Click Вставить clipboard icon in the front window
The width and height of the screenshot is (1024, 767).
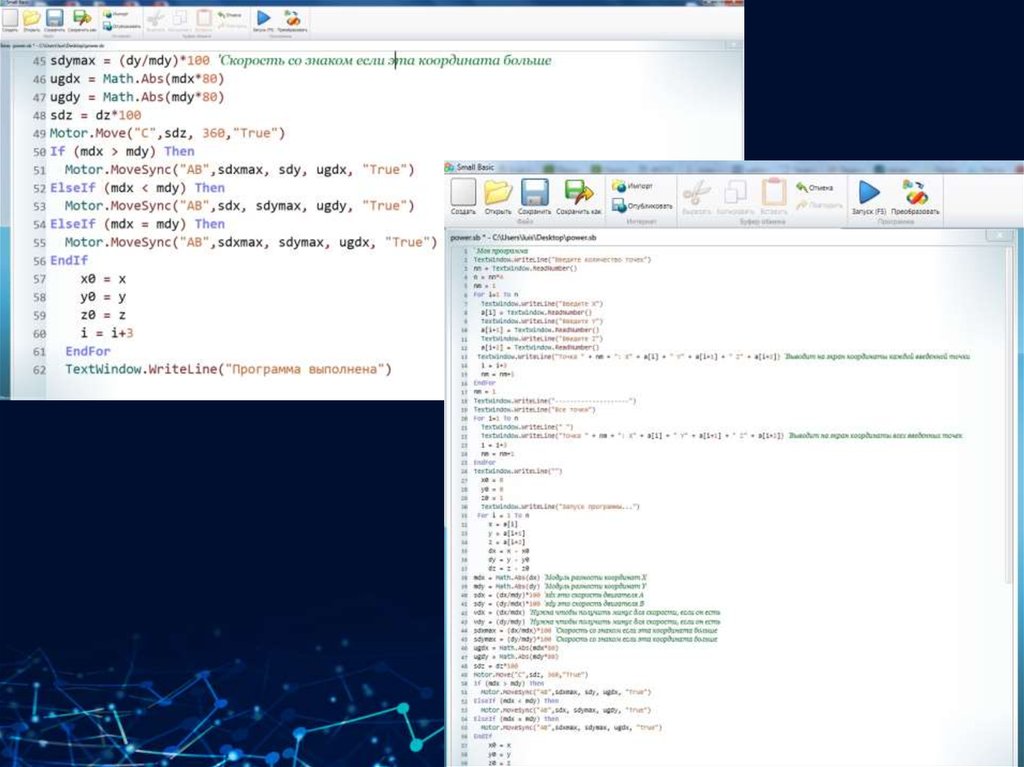tap(772, 193)
